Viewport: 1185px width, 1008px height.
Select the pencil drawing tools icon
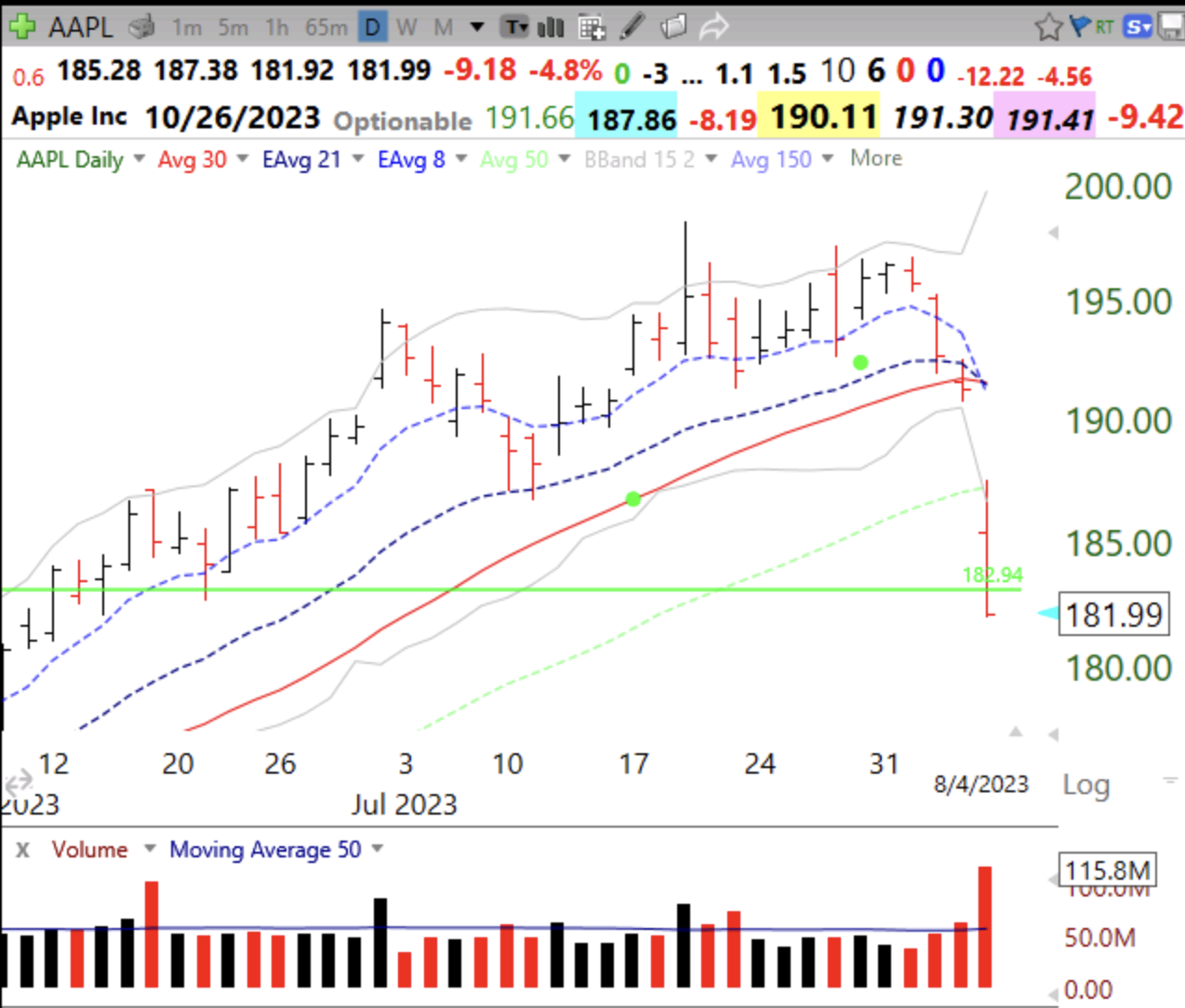pos(632,27)
